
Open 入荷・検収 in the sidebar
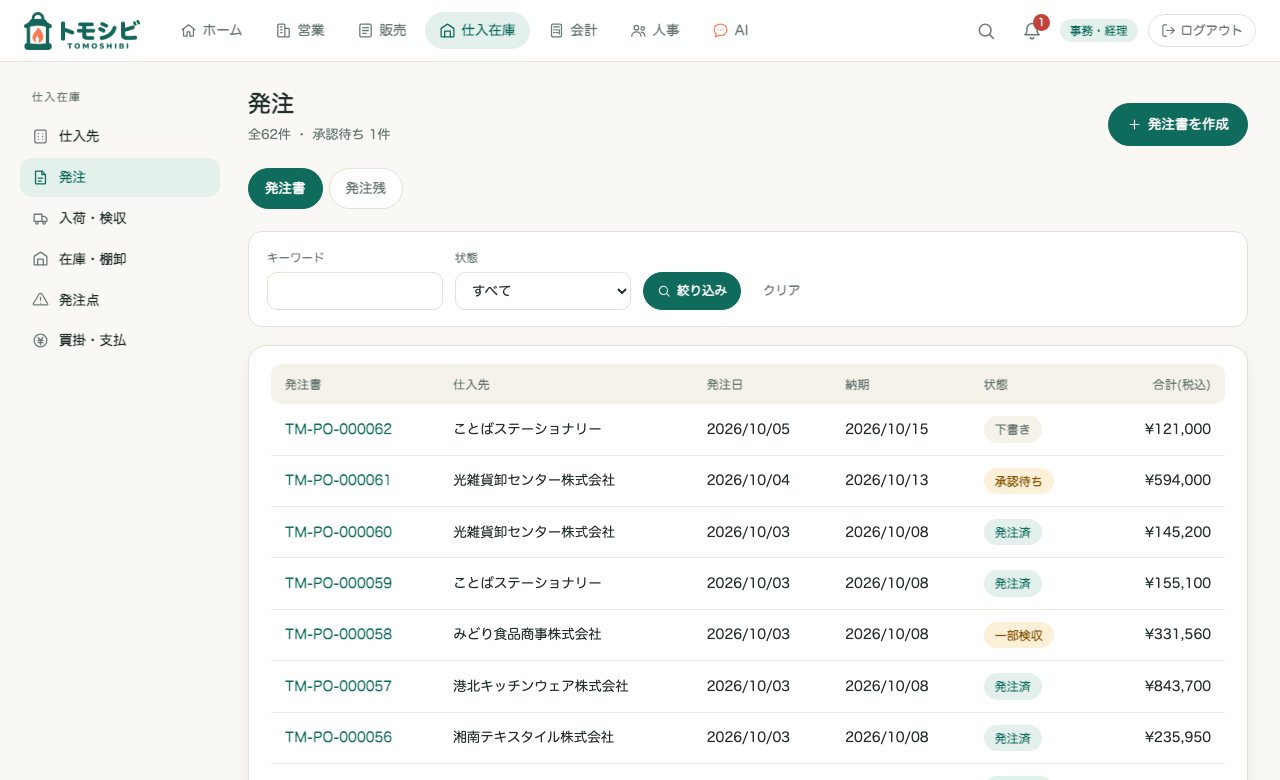coord(120,218)
